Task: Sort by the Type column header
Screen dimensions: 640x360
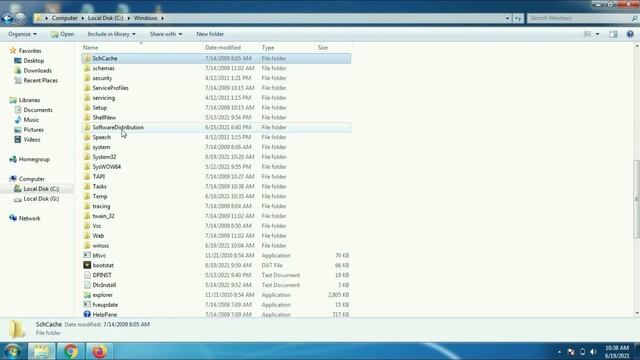Action: pos(268,48)
